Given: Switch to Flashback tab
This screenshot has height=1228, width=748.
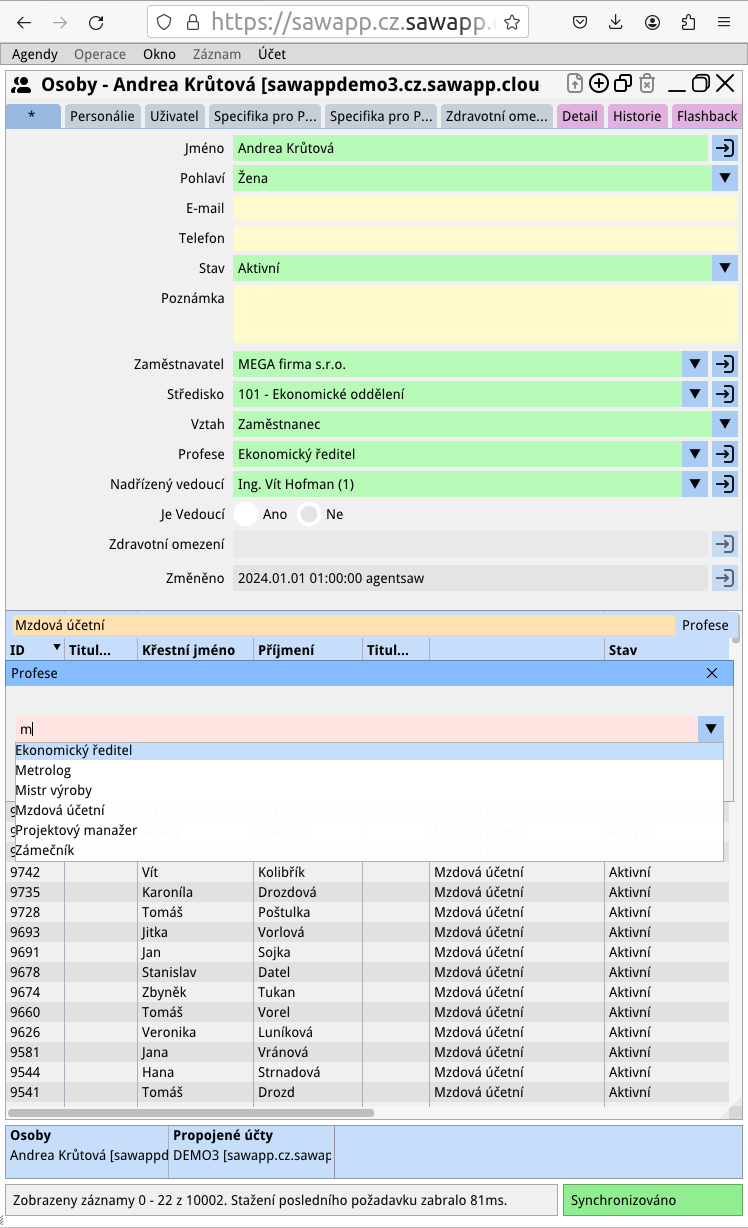Looking at the screenshot, I should (707, 116).
